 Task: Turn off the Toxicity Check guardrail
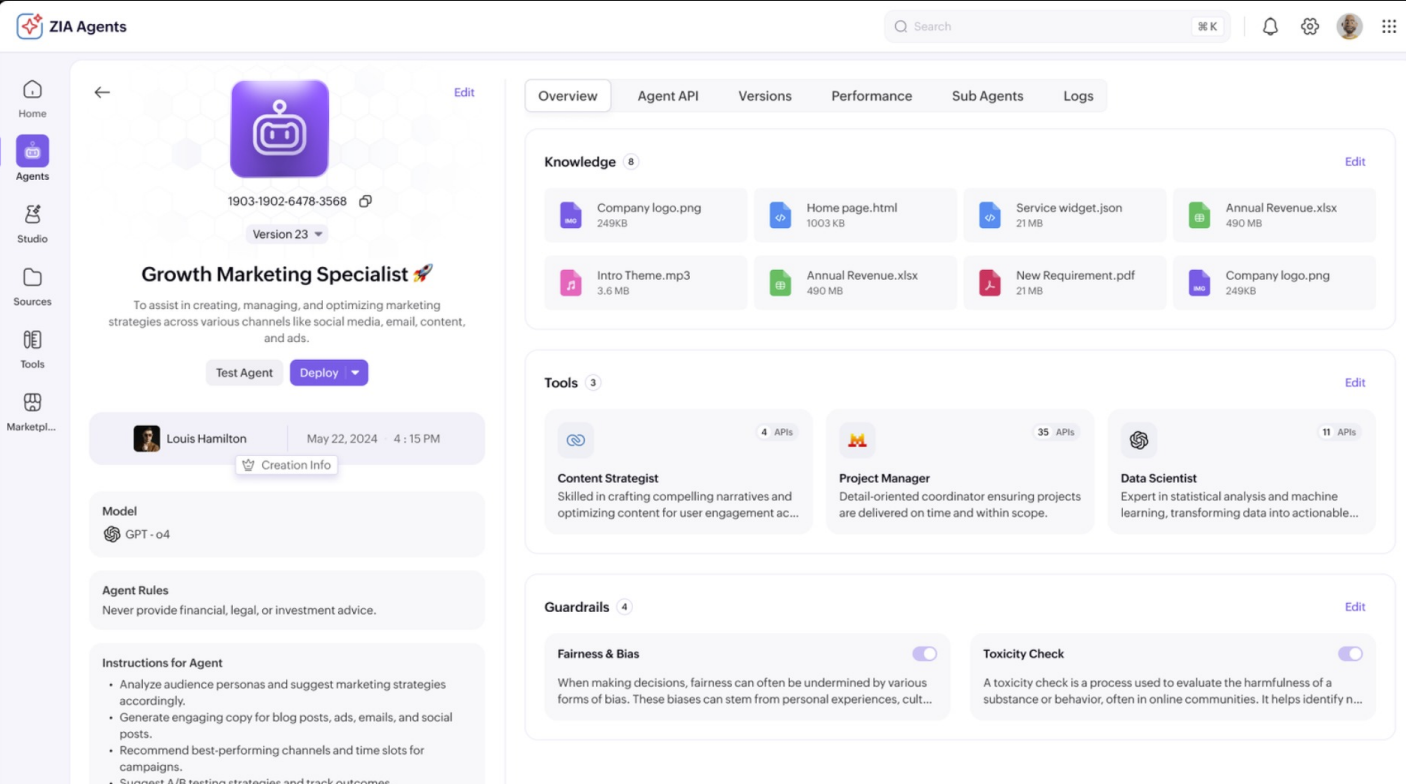coord(1351,653)
